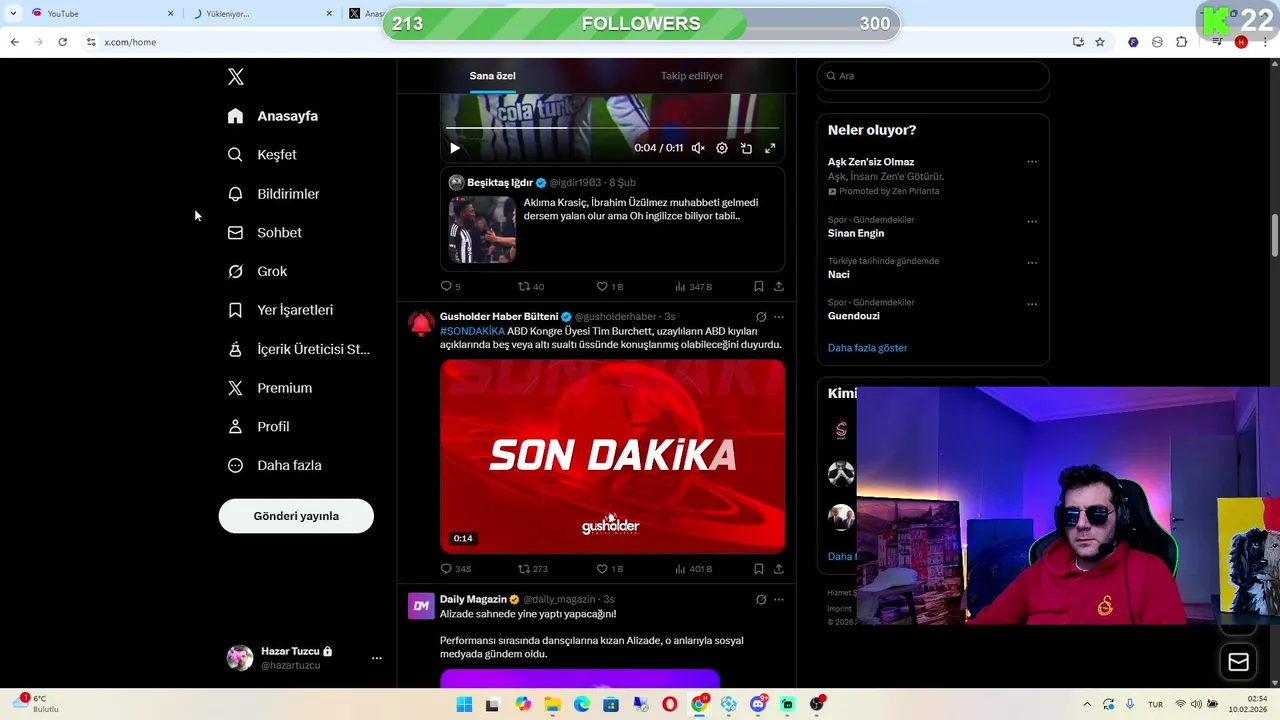
Task: Switch to Sana özel tab
Action: (492, 76)
